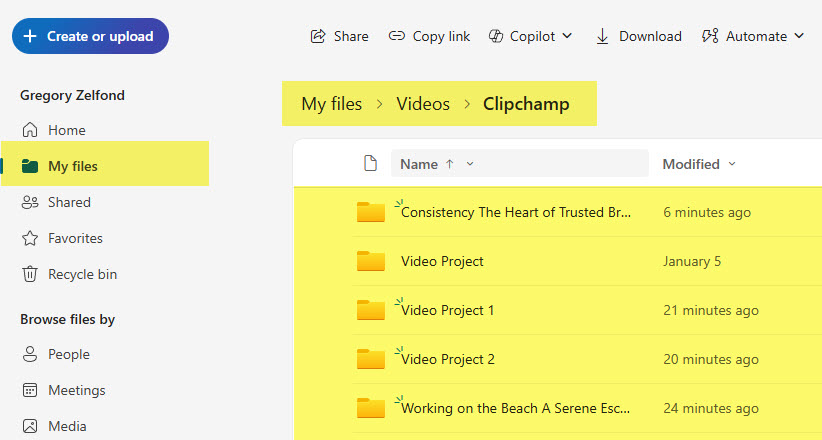Click folder icon for January 5 row
Screen dimensions: 822x440
(371, 261)
